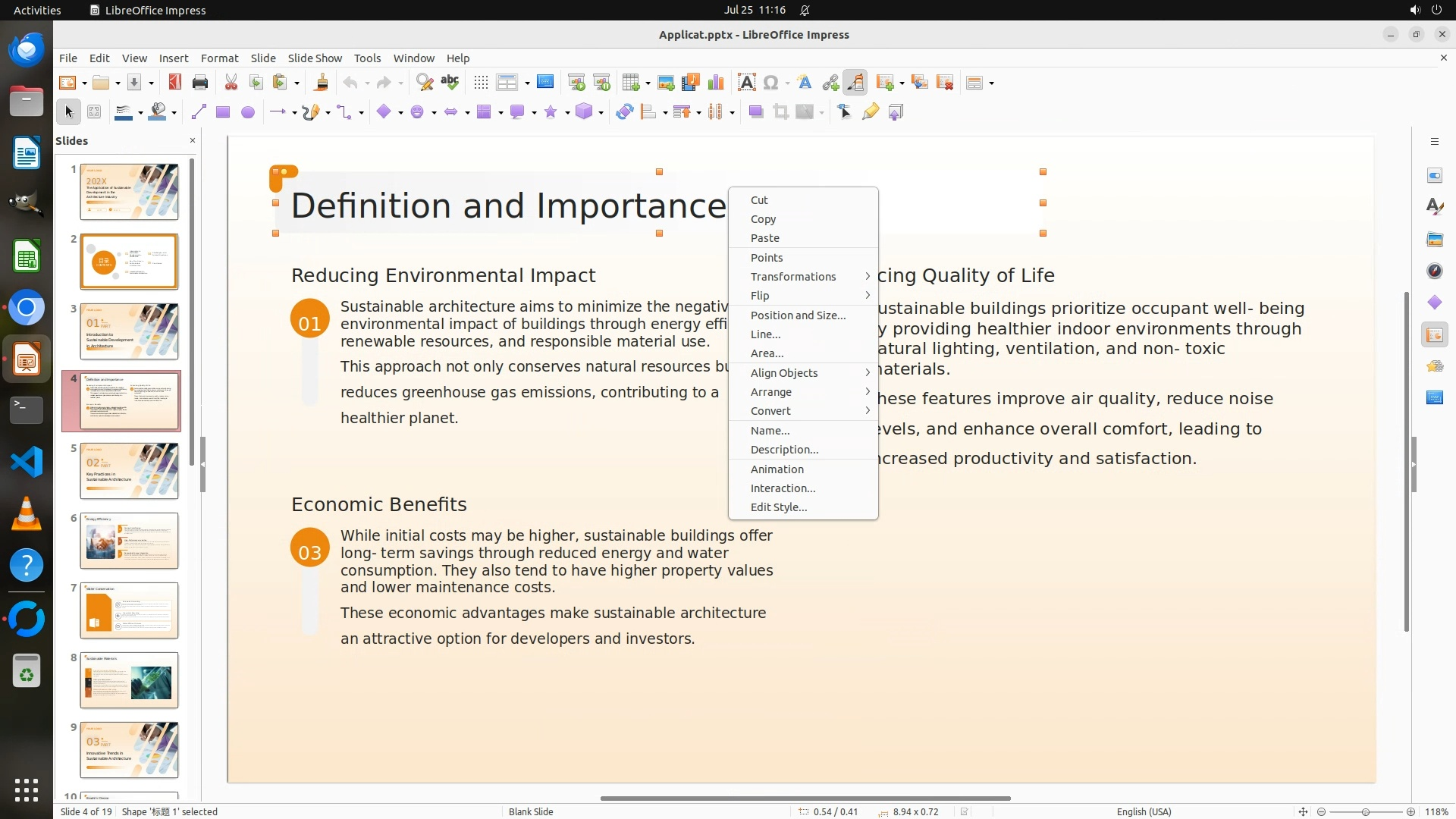
Task: Select the Rectangle drawing tool
Action: pos(223,112)
